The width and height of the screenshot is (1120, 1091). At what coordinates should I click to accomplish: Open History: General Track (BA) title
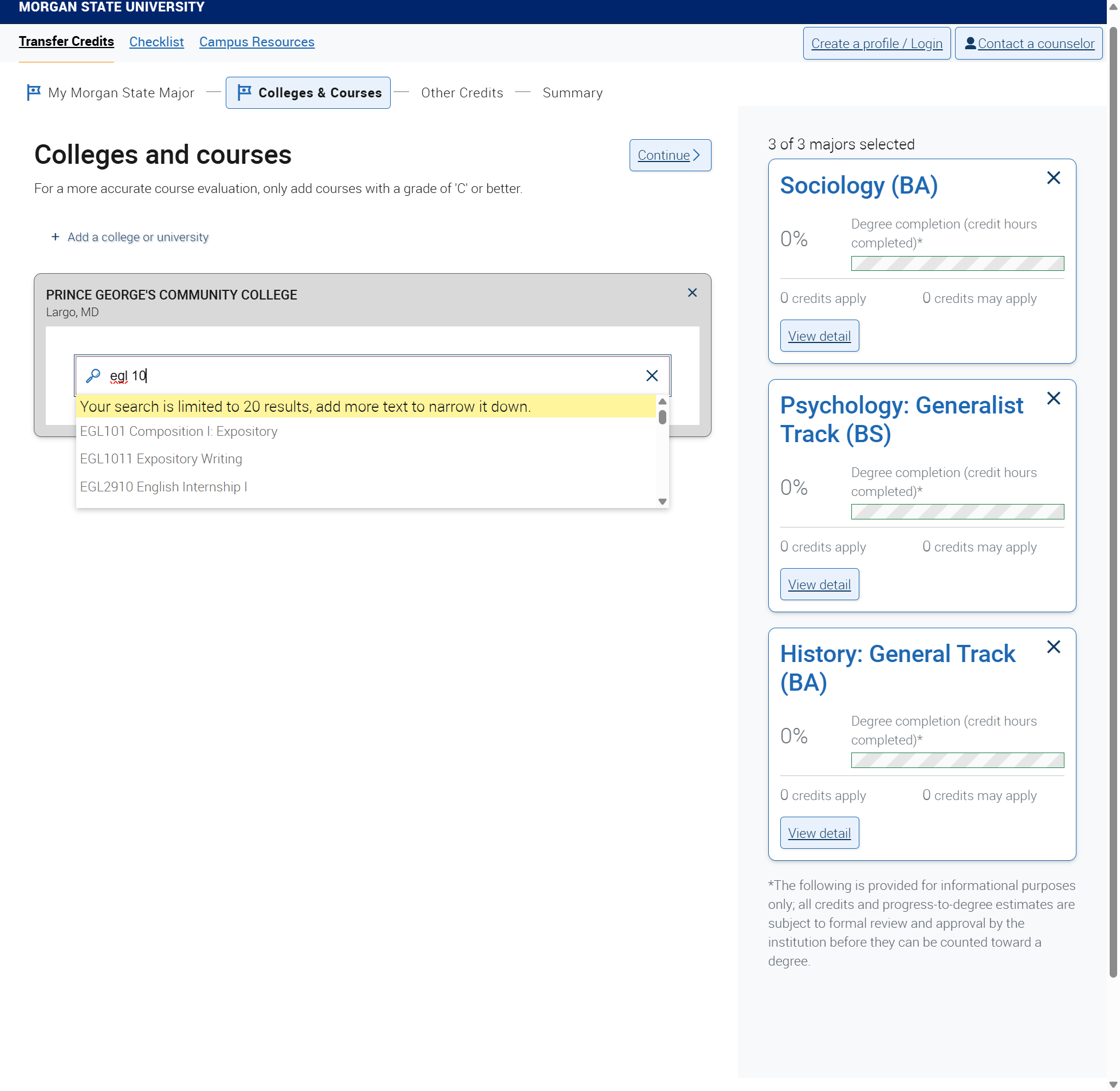[x=898, y=668]
